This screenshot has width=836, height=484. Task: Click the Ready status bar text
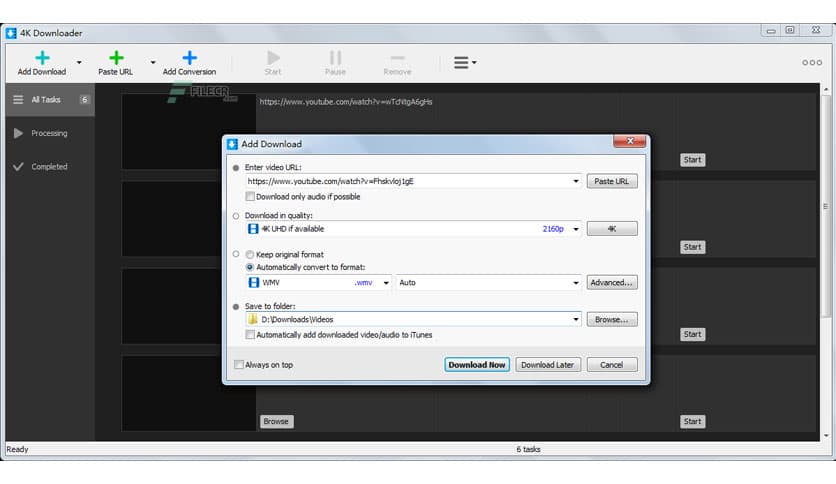pyautogui.click(x=18, y=449)
